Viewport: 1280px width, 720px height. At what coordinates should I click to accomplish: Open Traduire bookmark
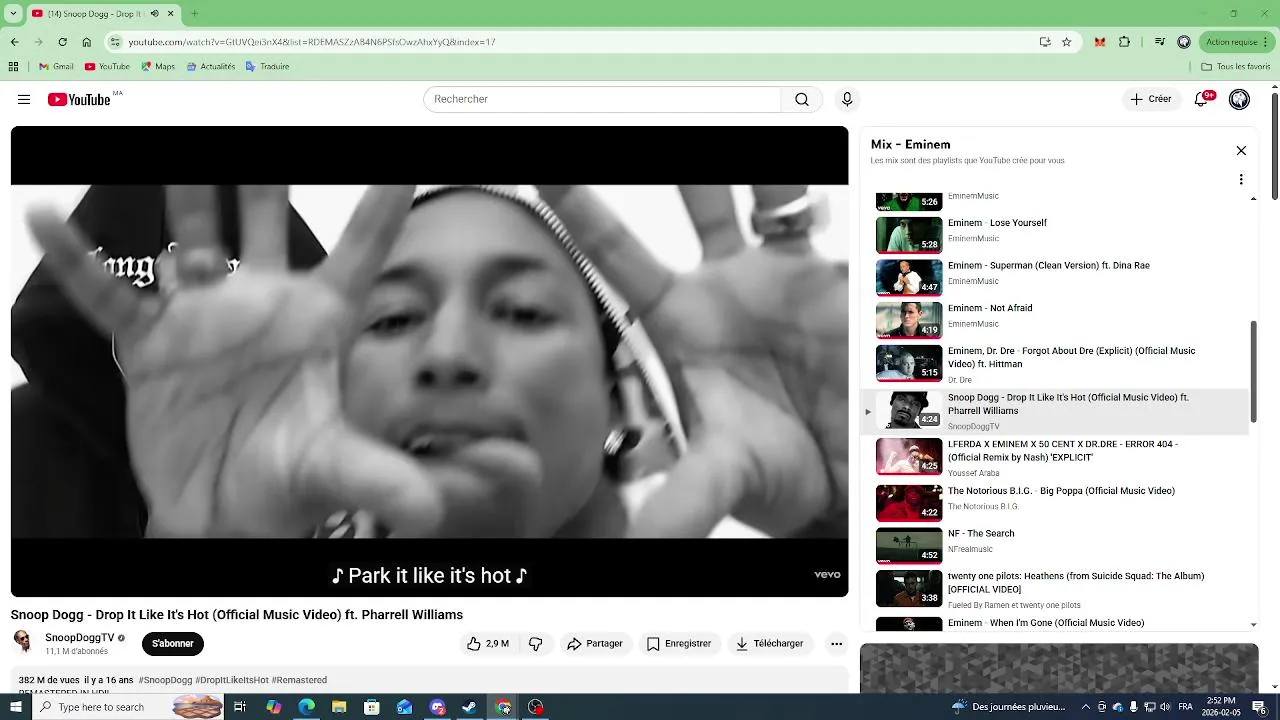(267, 67)
